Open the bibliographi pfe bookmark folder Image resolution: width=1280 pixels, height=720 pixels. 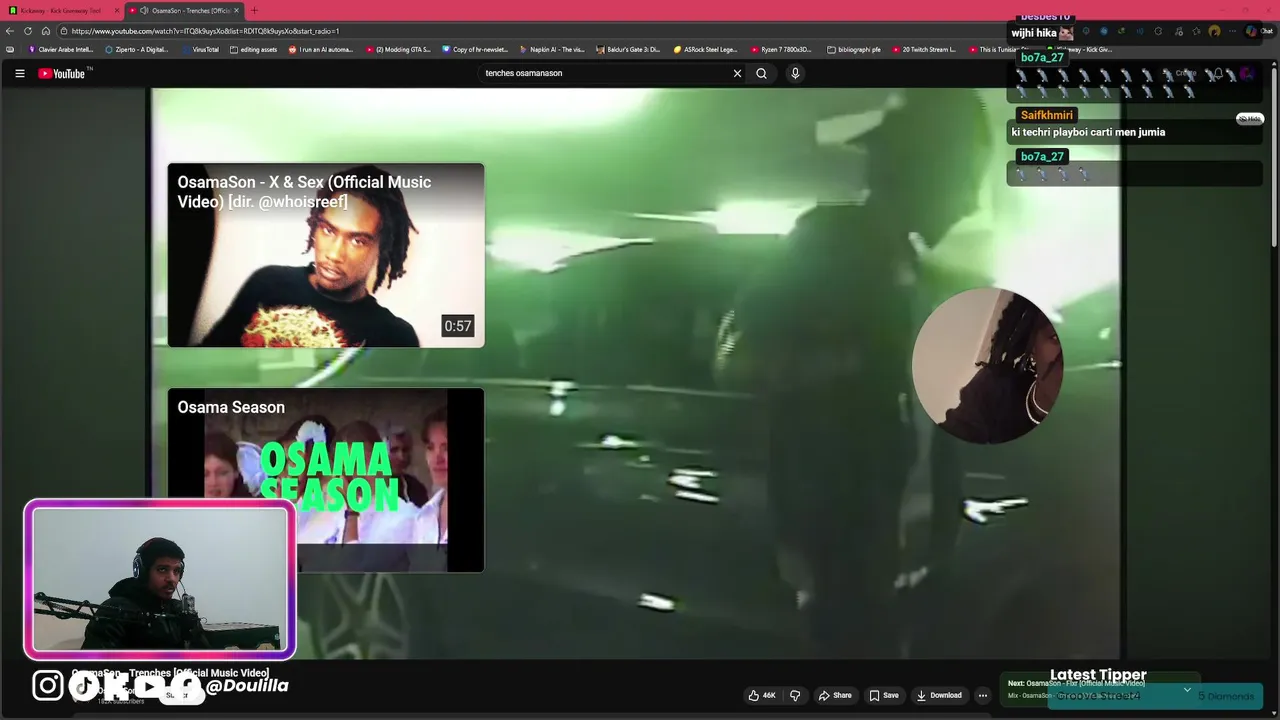click(854, 49)
